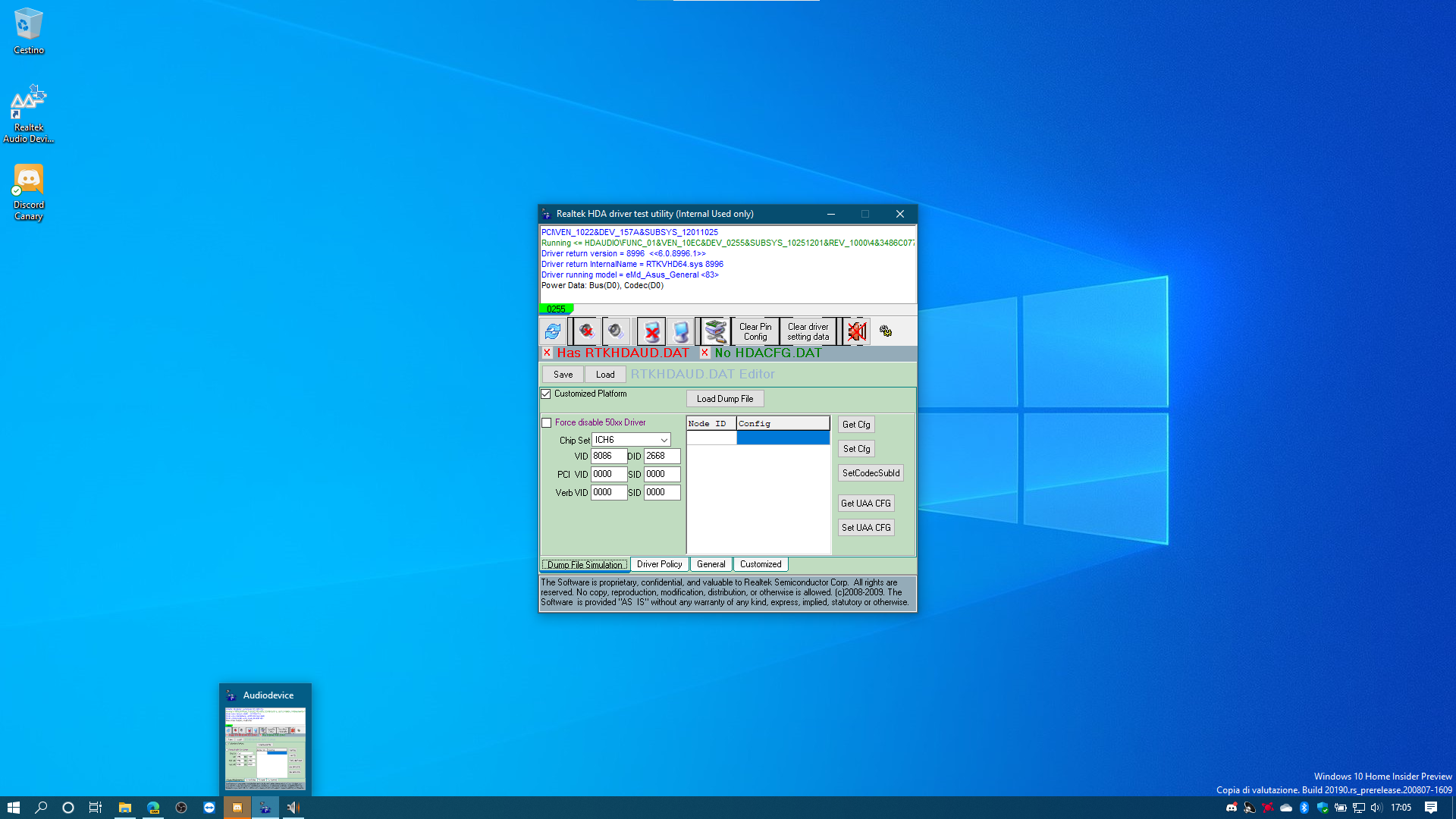This screenshot has height=819, width=1456.
Task: Open Microsoft Edge Canary from taskbar
Action: (x=153, y=808)
